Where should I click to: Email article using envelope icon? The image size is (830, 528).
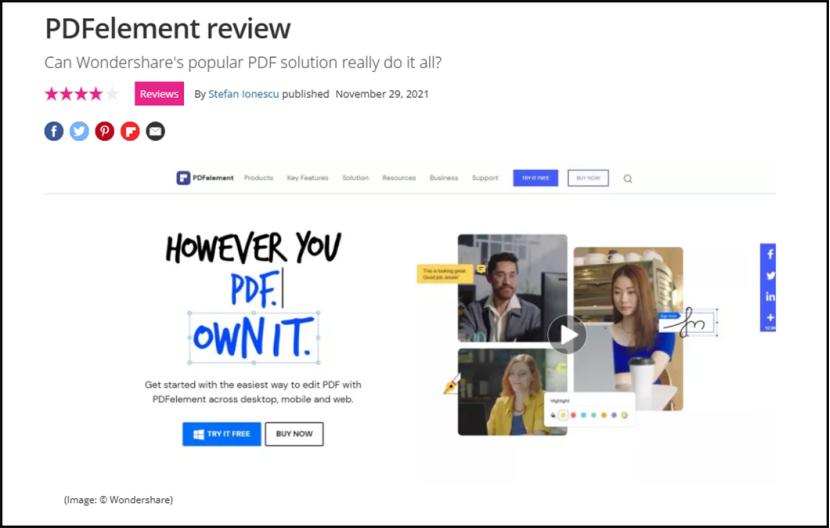point(156,131)
